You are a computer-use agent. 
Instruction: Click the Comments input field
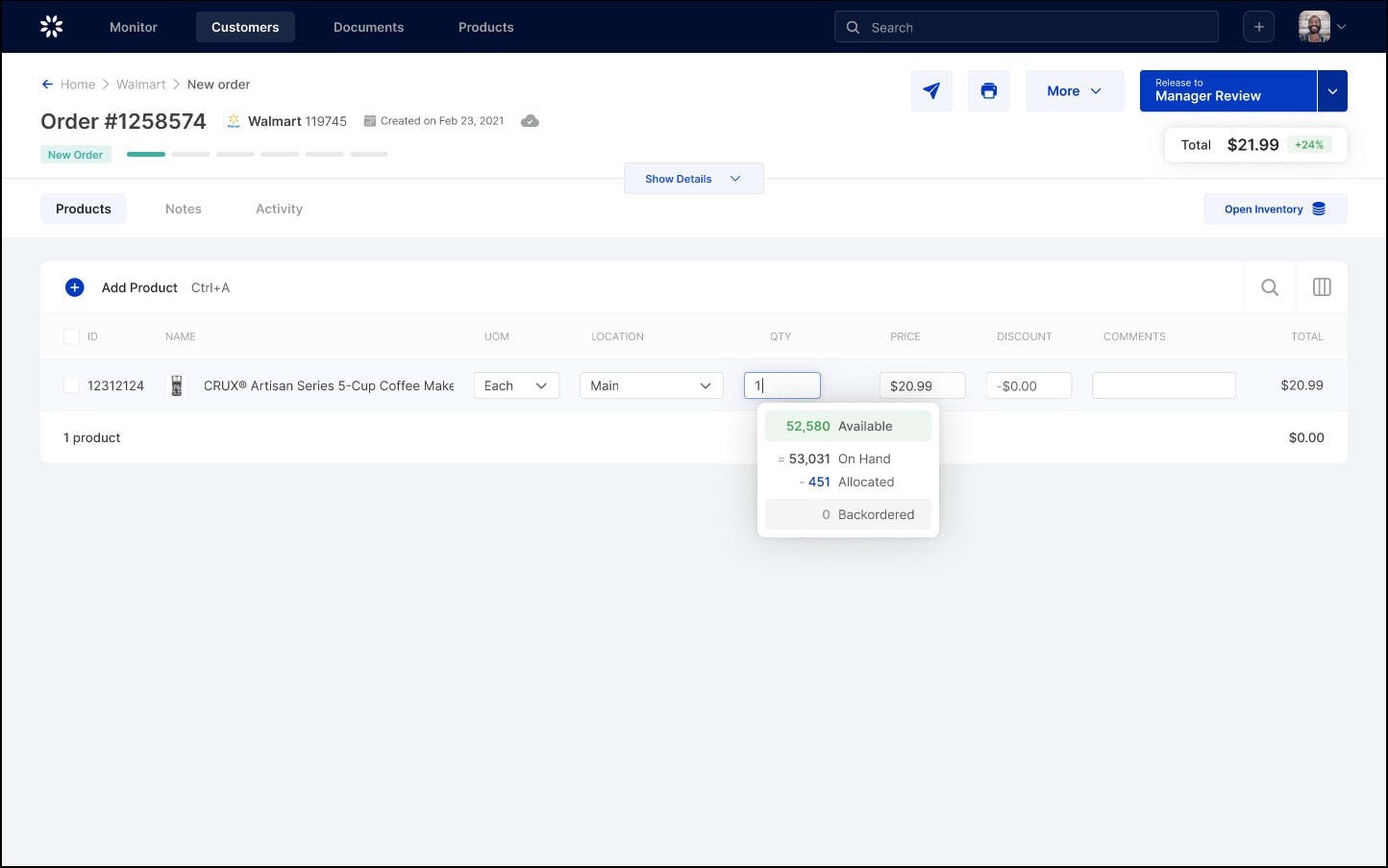point(1163,385)
